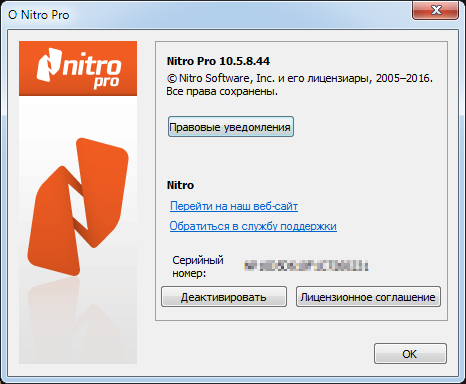Screen dimensions: 466x384
Task: Click the О Nitro Pro title bar text
Action: tap(39, 15)
